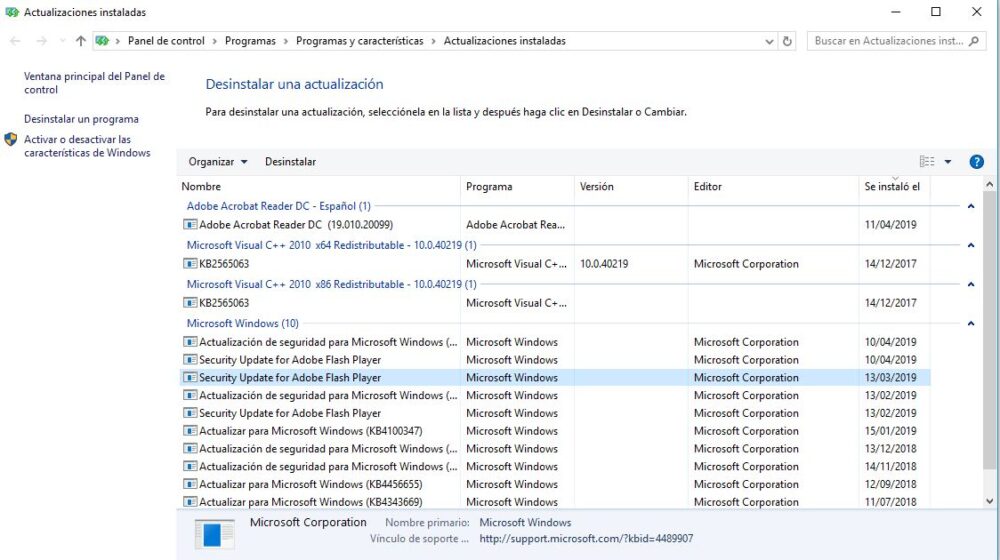Screen dimensions: 1000x560
Task: Sort by Se instaló el column header
Action: click(x=894, y=187)
